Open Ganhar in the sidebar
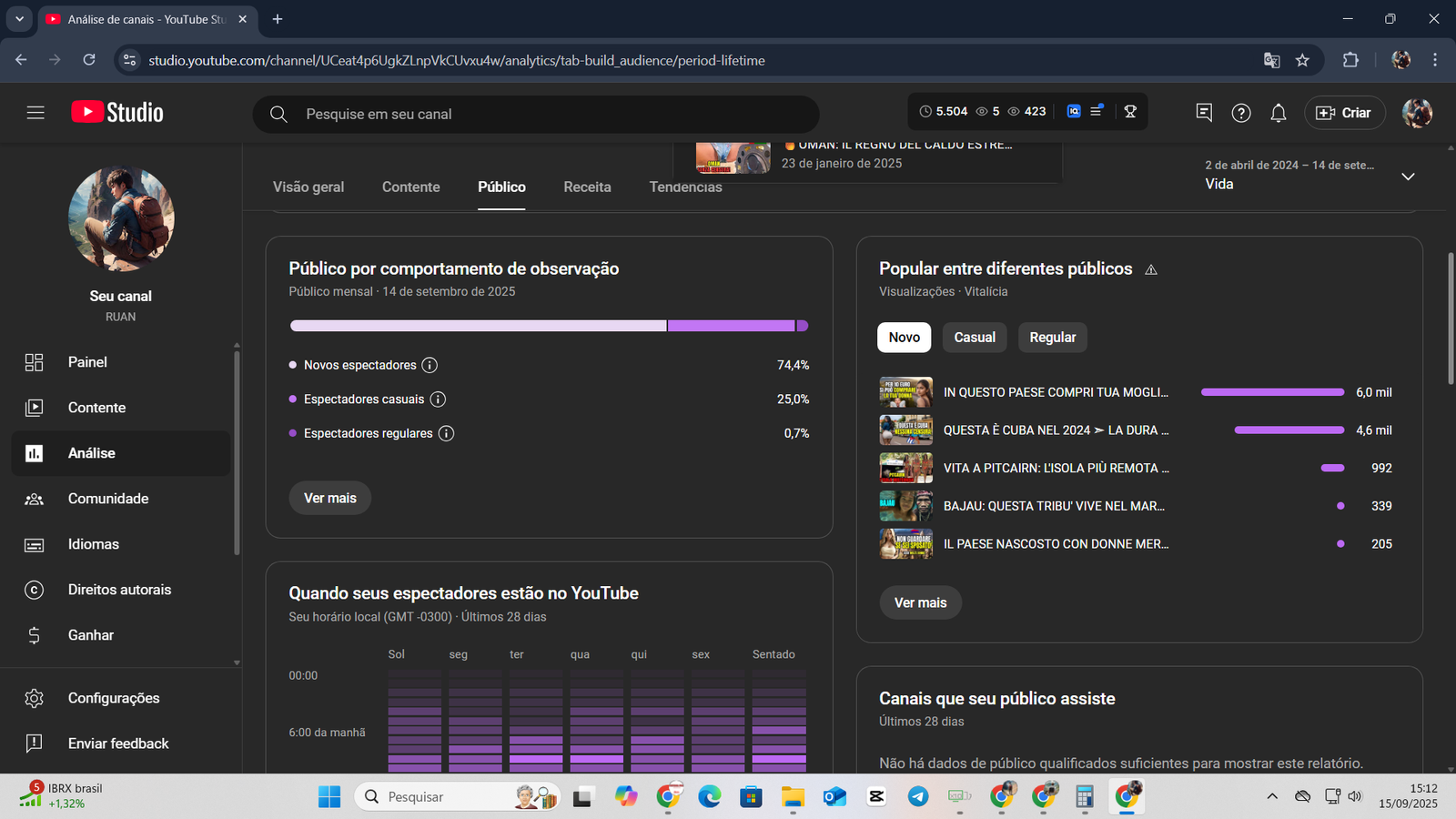Screen dimensions: 1456x819 tap(121, 635)
